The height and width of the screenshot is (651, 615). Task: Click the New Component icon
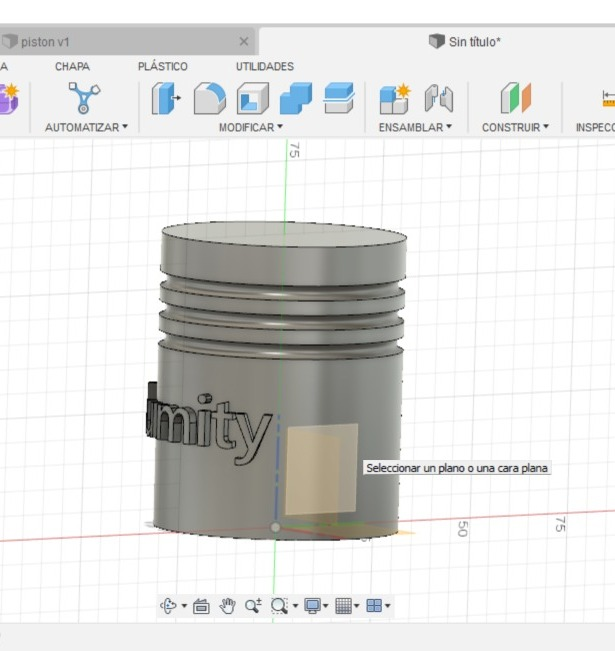(x=394, y=98)
